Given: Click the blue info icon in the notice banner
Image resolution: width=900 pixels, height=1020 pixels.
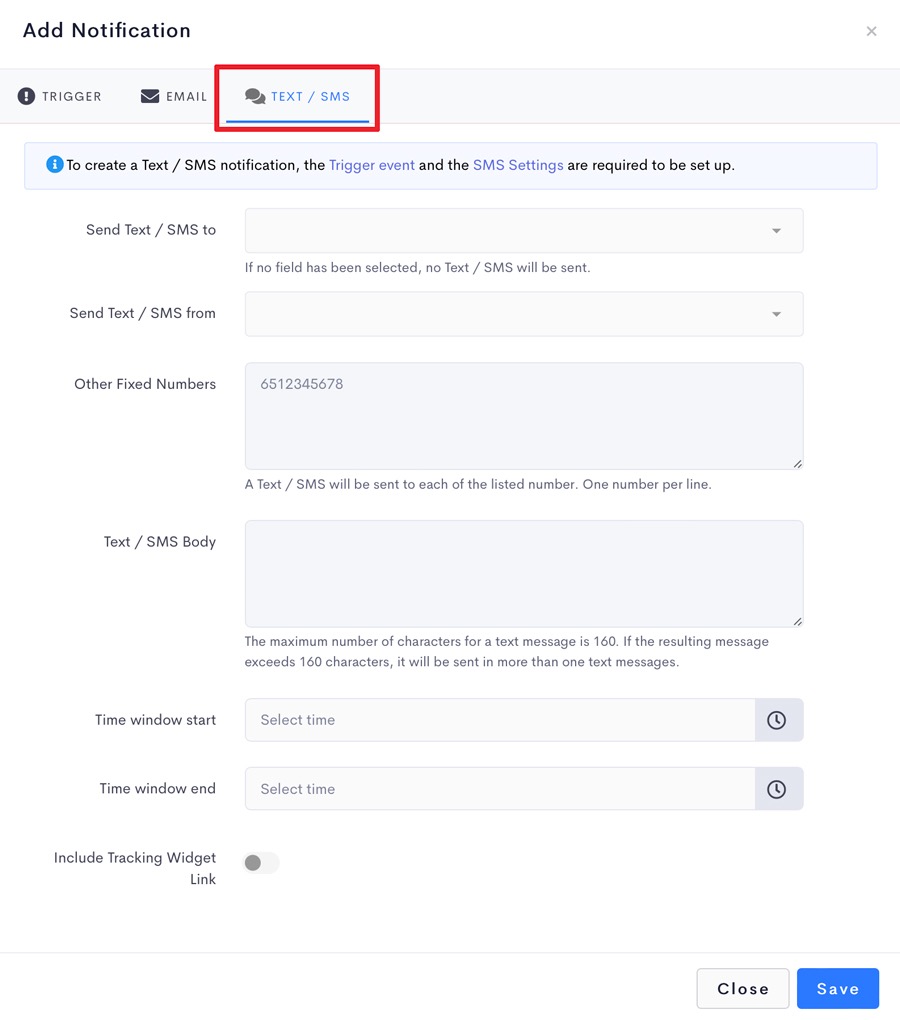Looking at the screenshot, I should point(55,165).
